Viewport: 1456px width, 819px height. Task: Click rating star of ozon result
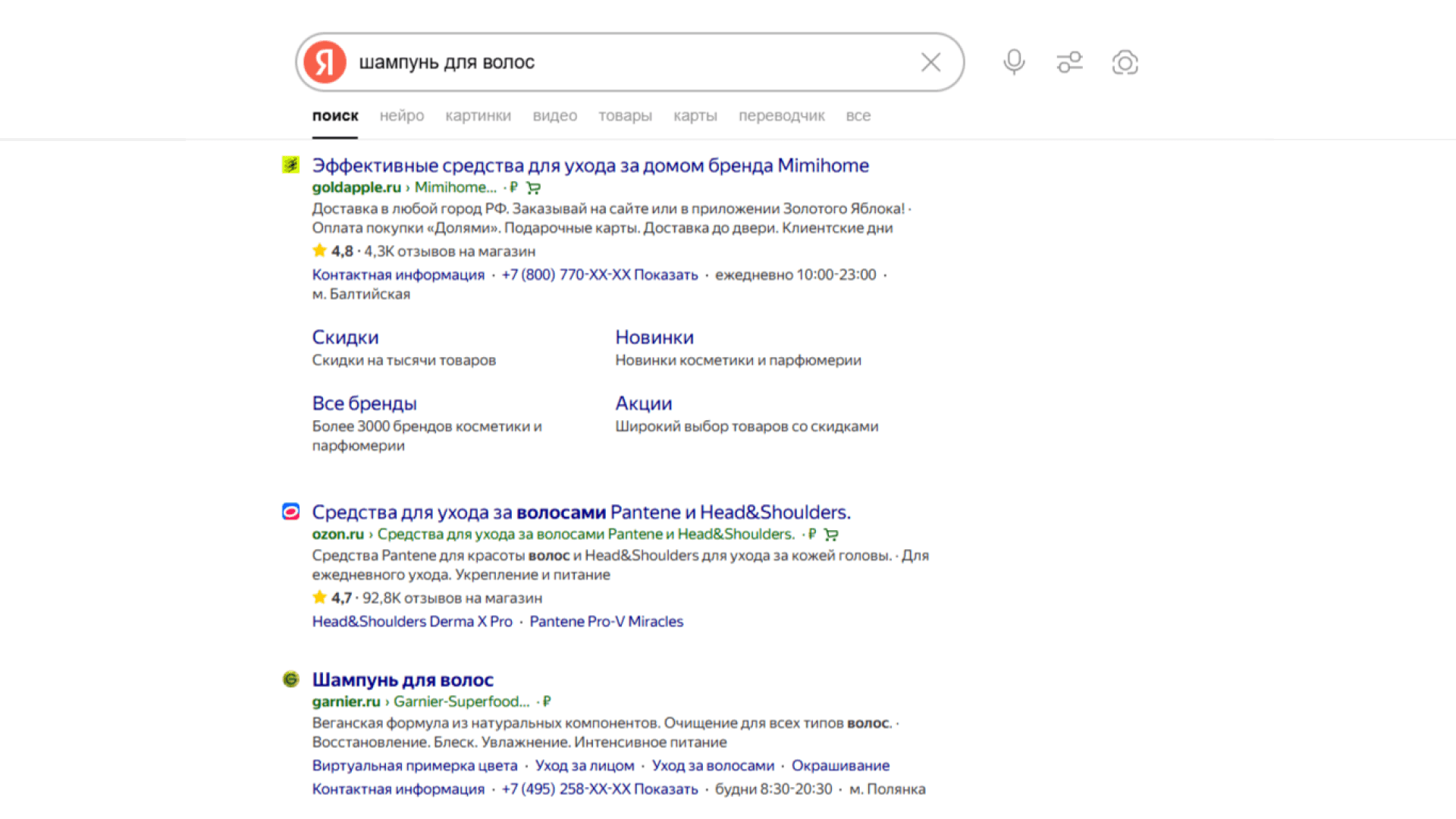click(319, 597)
